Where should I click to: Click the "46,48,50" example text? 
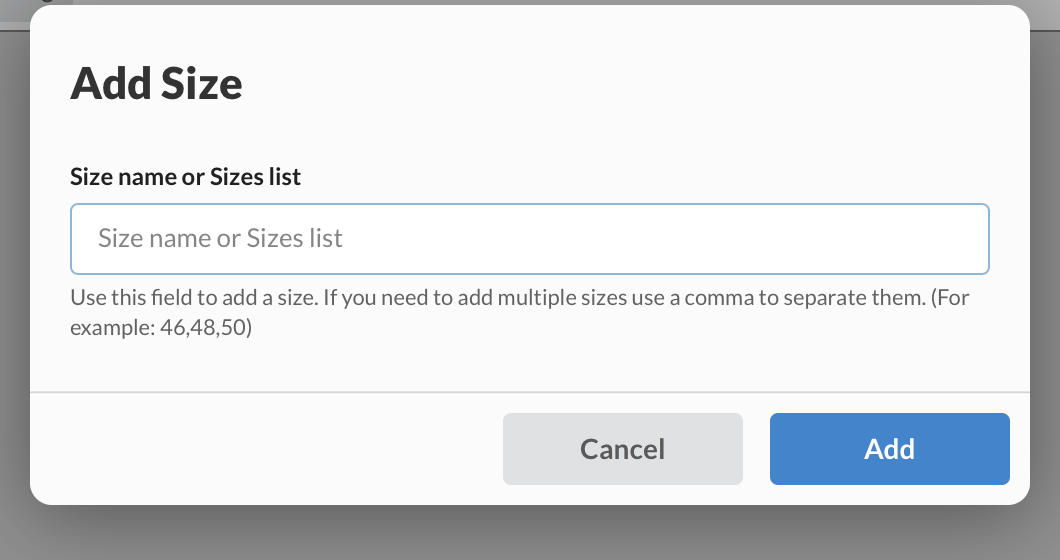coord(205,328)
